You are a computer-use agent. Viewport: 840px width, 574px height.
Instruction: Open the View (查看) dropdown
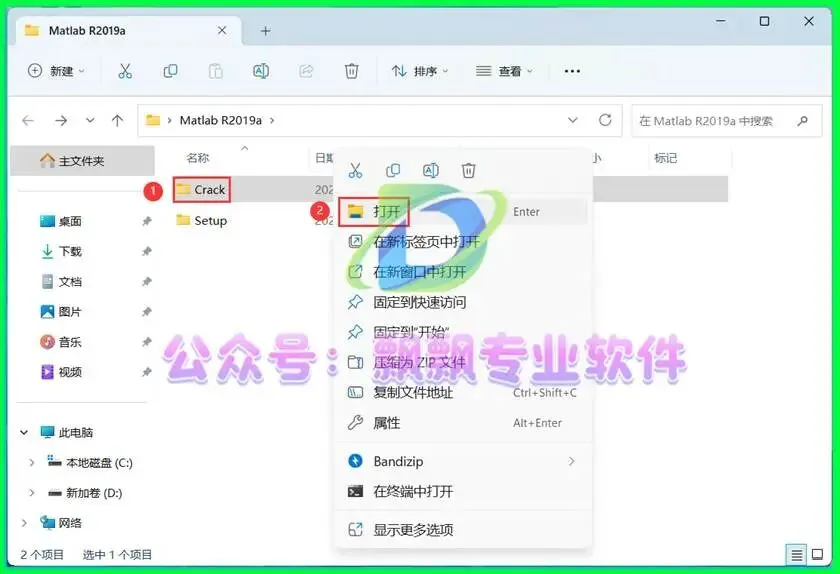(504, 71)
